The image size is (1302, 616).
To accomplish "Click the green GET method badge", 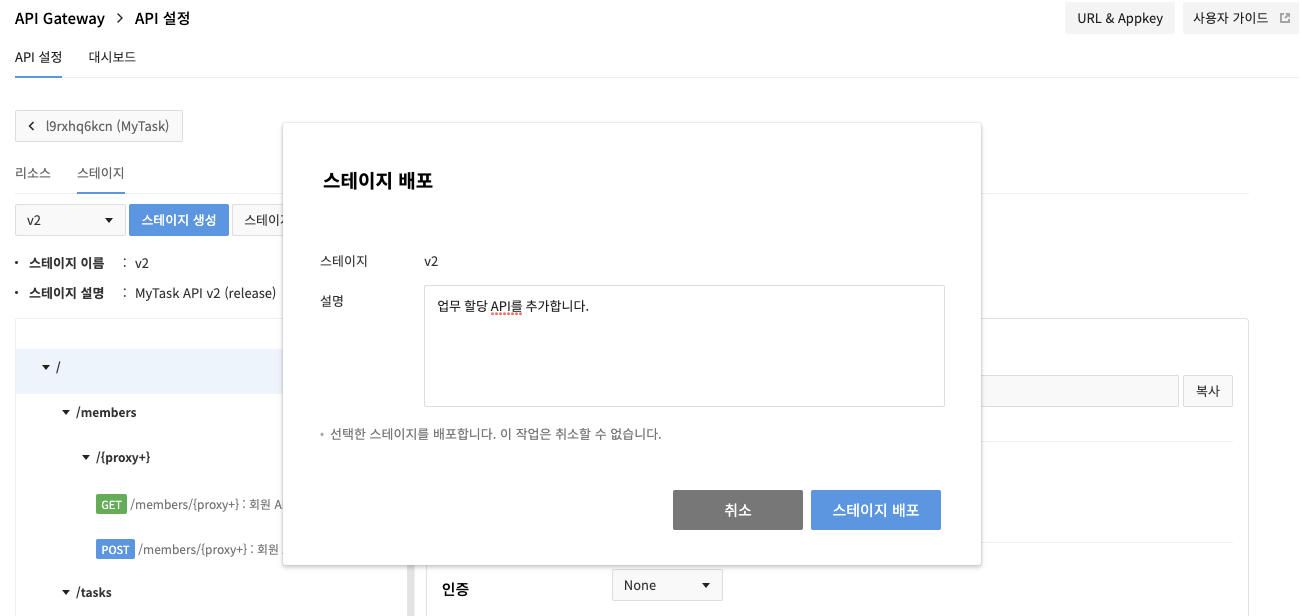I will 111,505.
